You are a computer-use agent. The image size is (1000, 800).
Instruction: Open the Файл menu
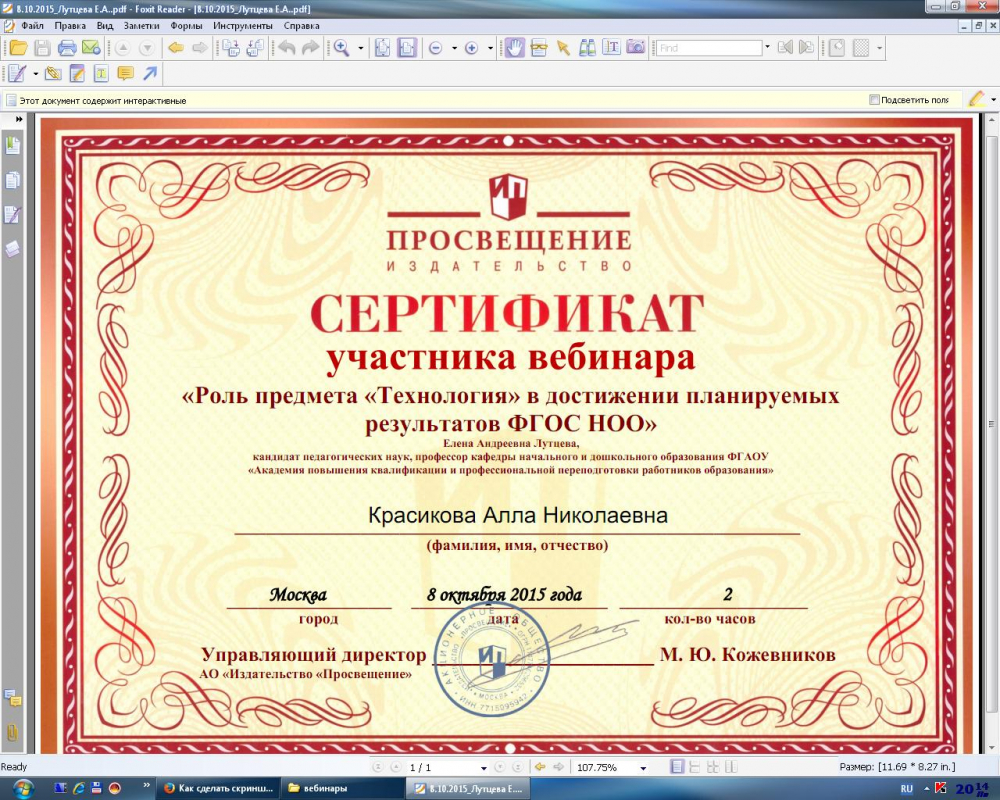click(x=33, y=26)
